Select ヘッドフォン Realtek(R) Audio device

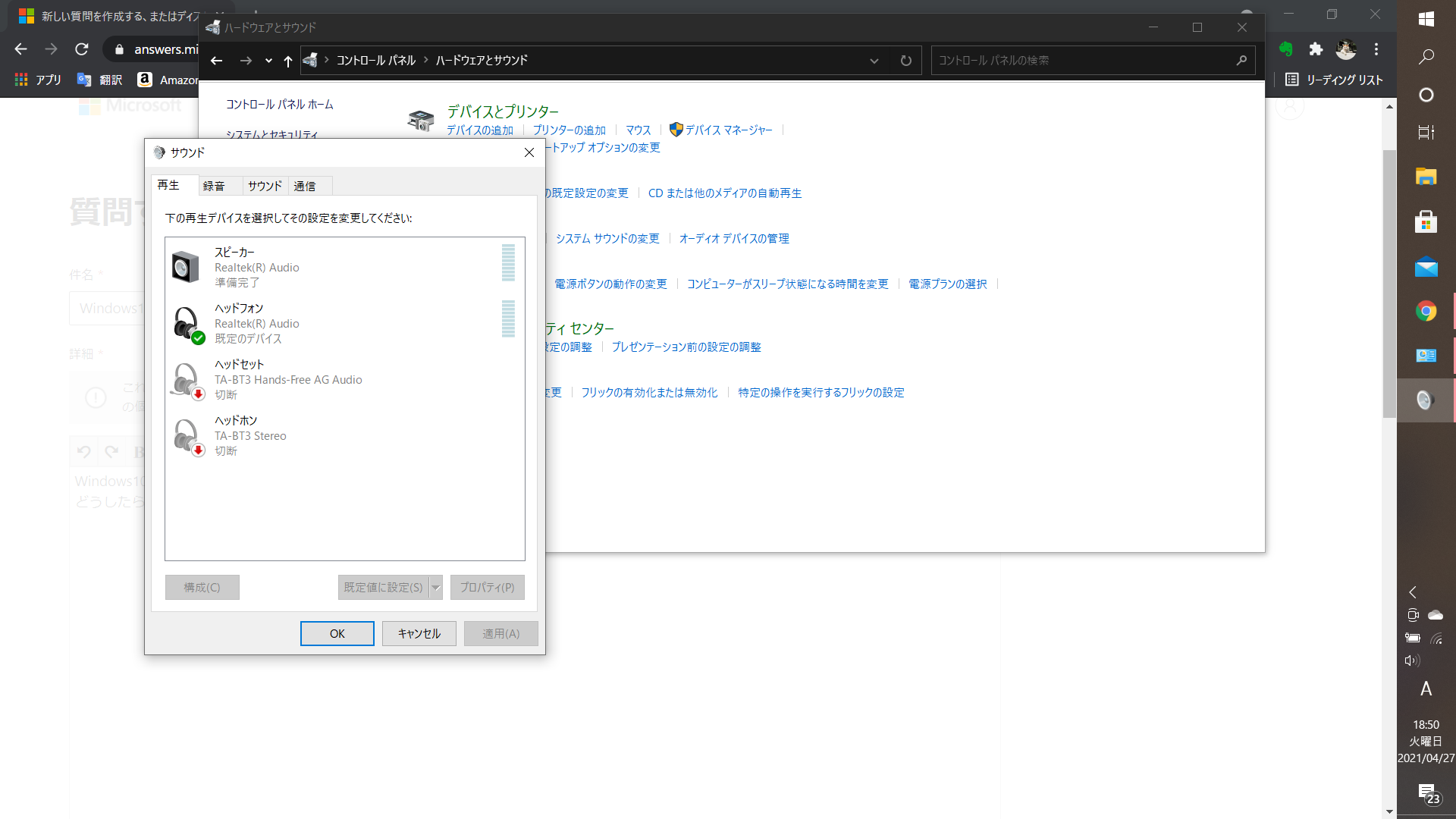pos(344,323)
